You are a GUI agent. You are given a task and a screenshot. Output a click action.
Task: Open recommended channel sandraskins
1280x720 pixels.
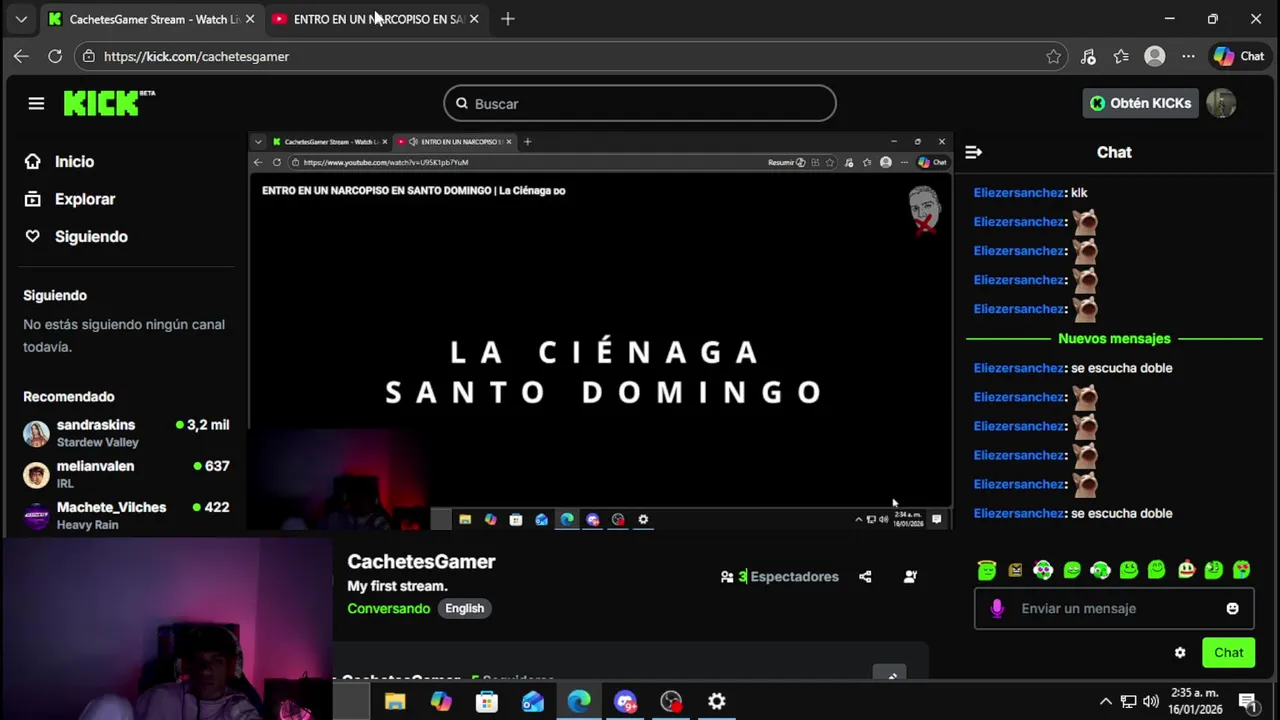126,433
